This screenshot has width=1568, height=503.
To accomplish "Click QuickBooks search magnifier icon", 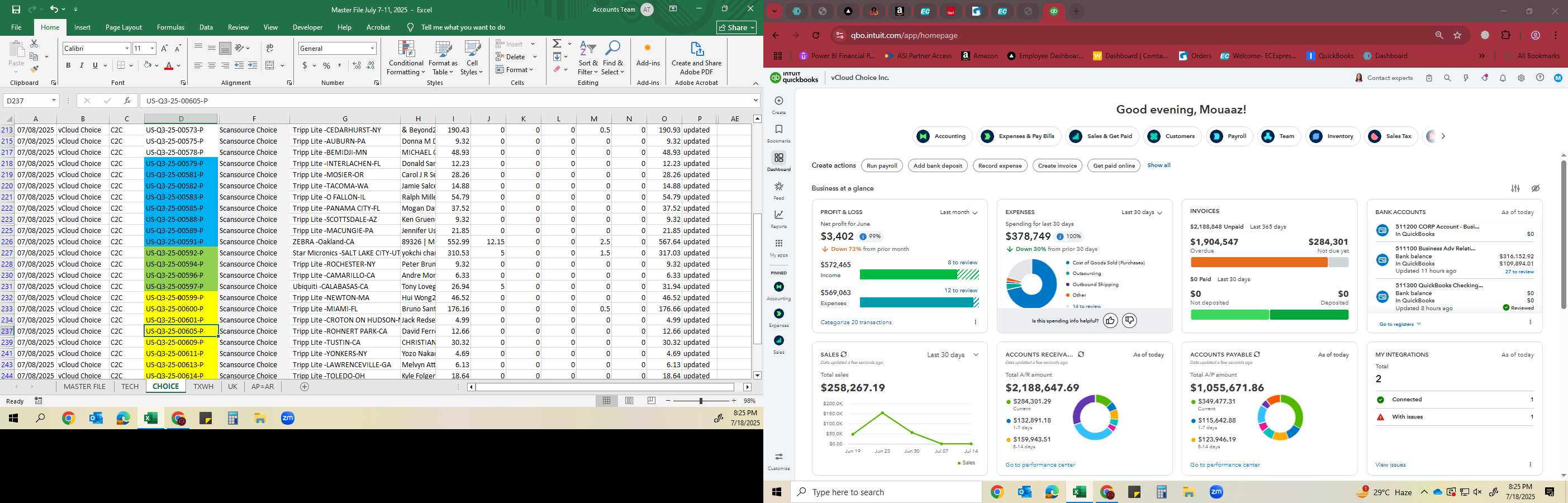I will point(1447,78).
